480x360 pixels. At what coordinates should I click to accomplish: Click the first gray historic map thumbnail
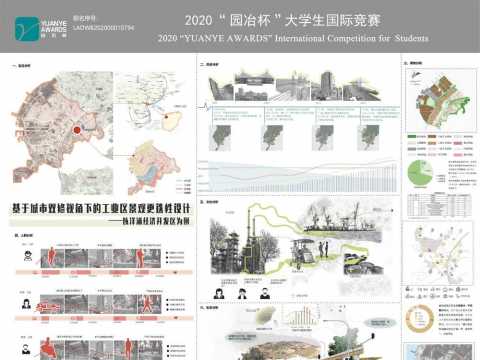pyautogui.click(x=220, y=138)
